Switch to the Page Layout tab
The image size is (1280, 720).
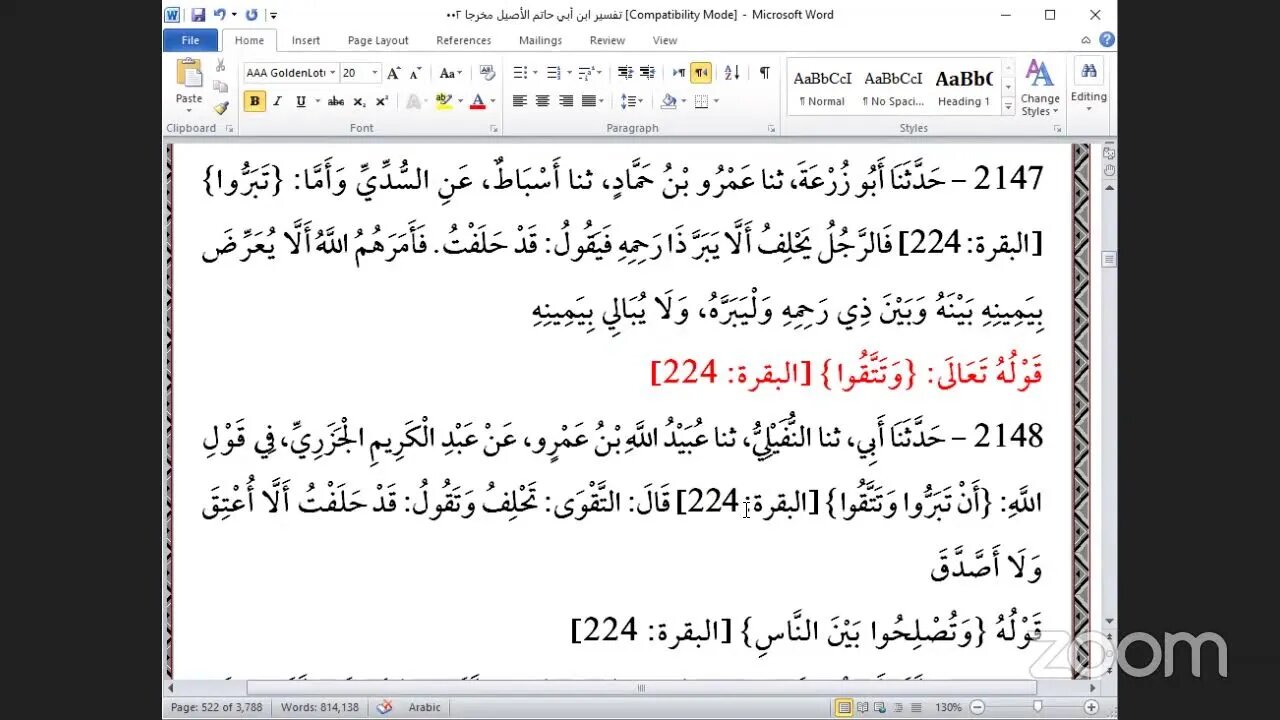click(378, 40)
